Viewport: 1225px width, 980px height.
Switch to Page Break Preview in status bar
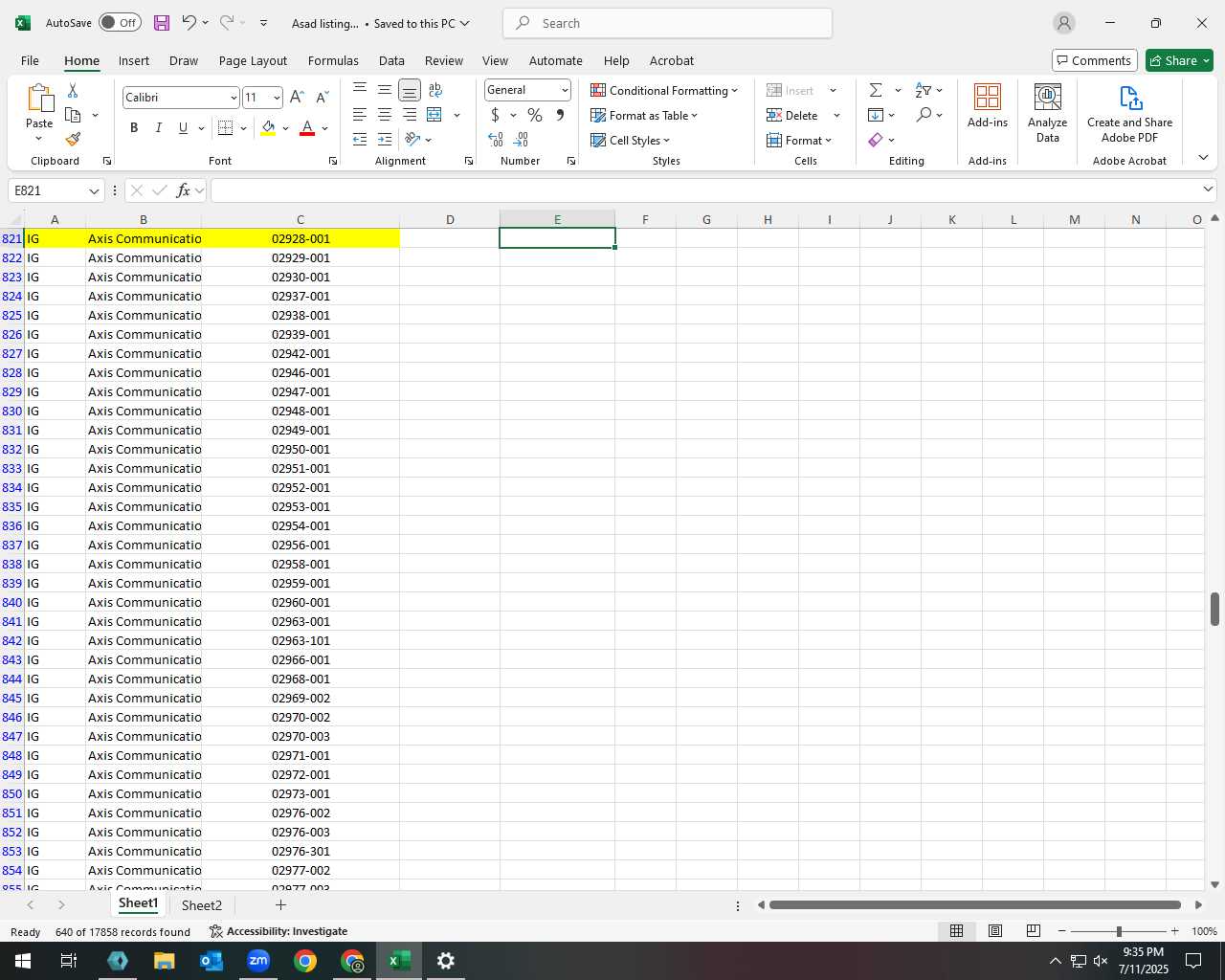(1034, 931)
